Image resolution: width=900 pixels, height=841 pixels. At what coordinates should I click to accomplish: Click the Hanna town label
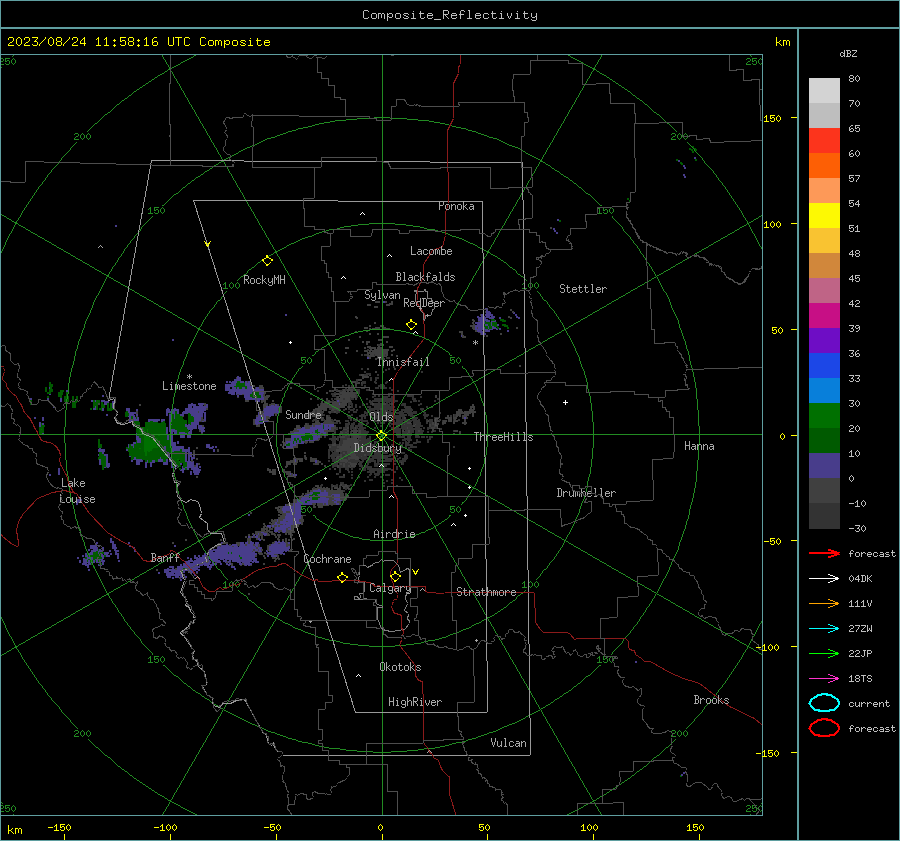(x=699, y=446)
